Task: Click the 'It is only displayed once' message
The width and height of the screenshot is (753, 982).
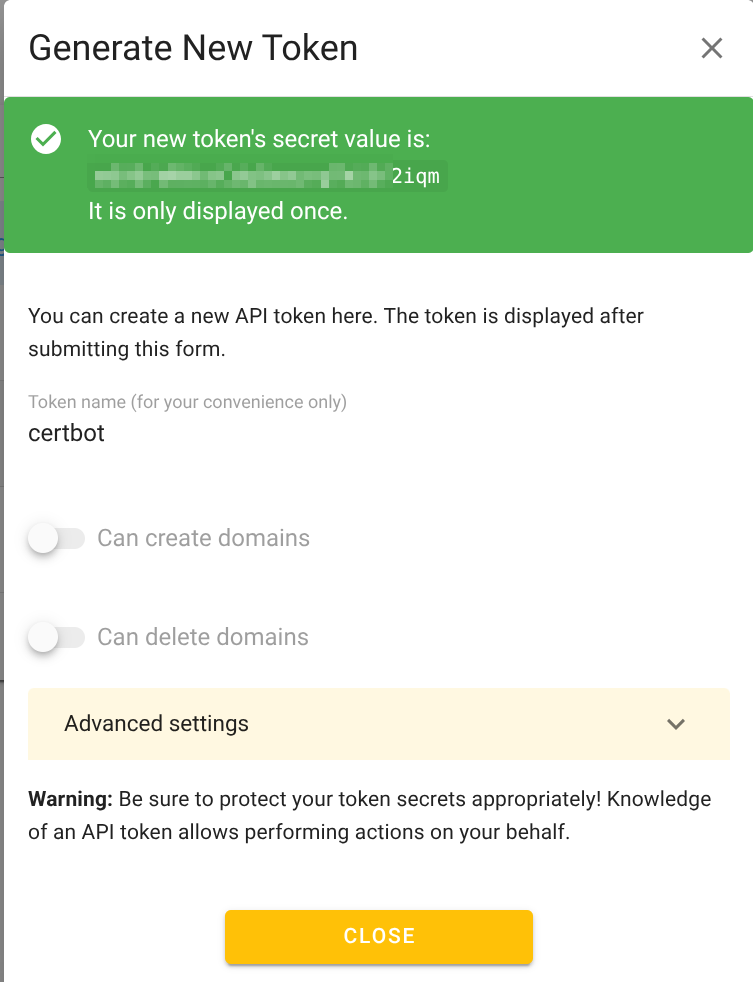Action: 218,212
